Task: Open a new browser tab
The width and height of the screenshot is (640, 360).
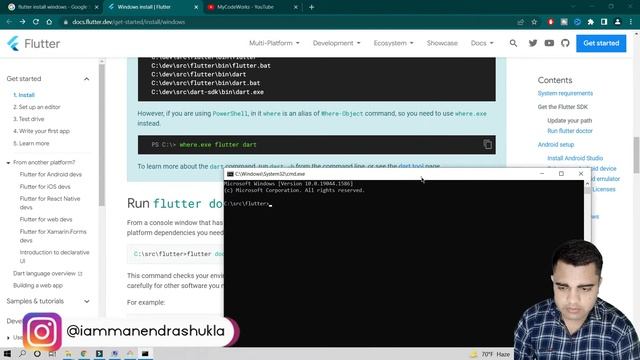Action: 311,7
